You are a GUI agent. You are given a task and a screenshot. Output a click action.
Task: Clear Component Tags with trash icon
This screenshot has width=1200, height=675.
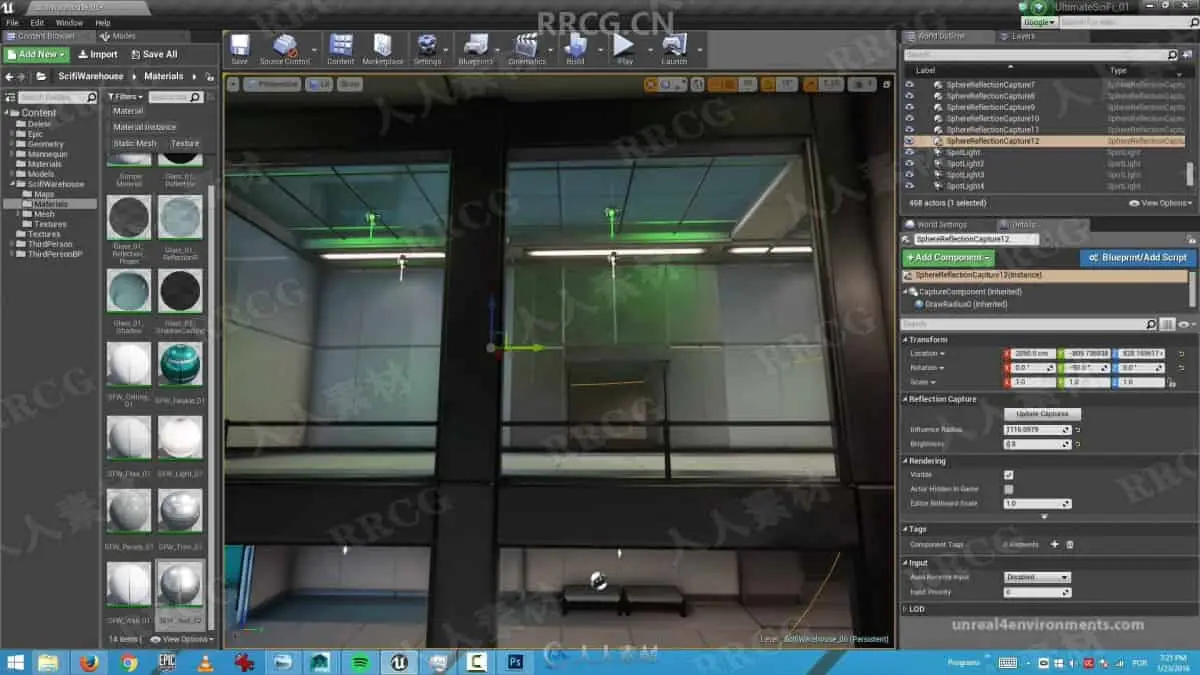[x=1069, y=544]
